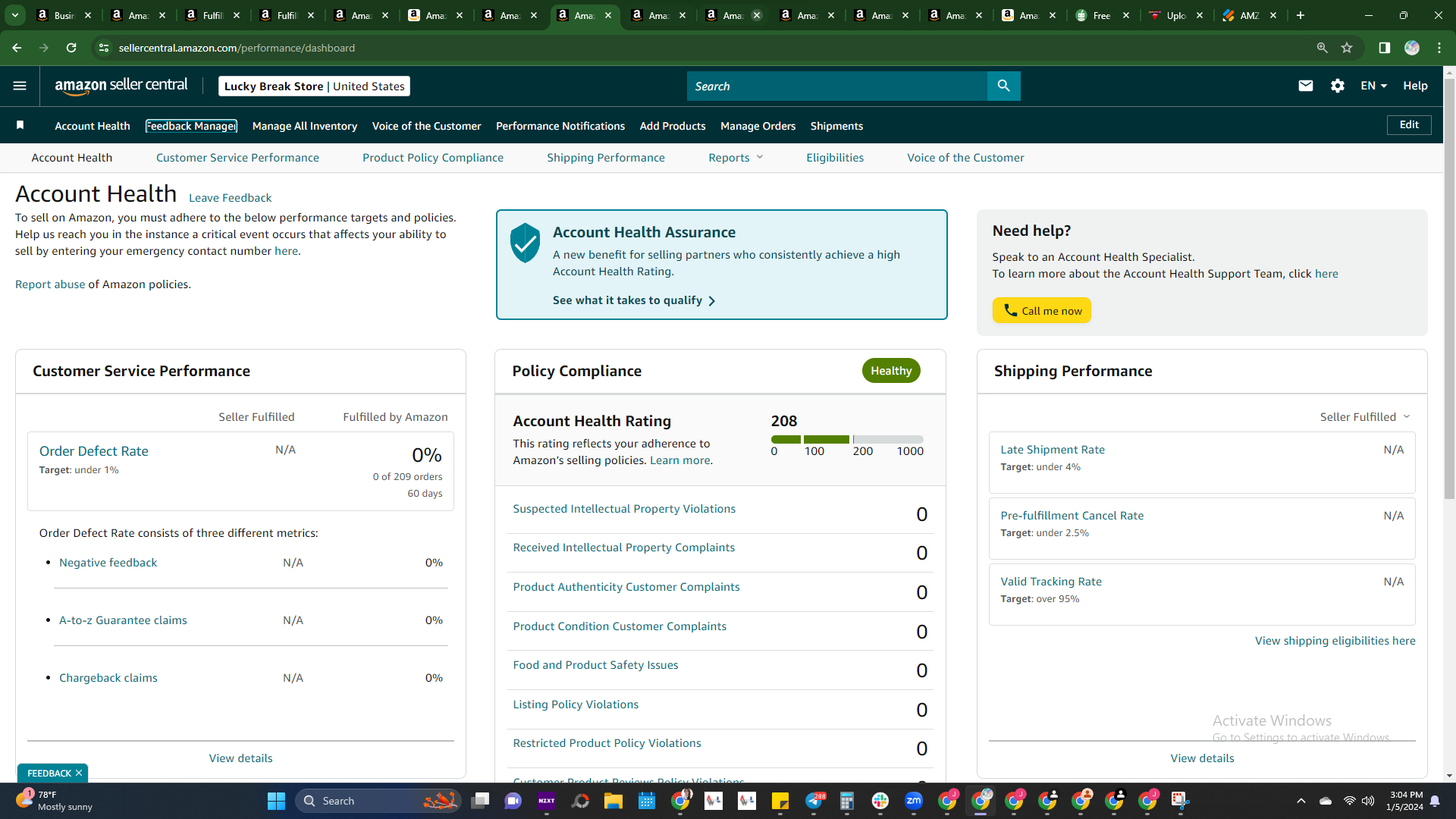Open the Calculator app in taskbar
This screenshot has height=819, width=1456.
[846, 801]
